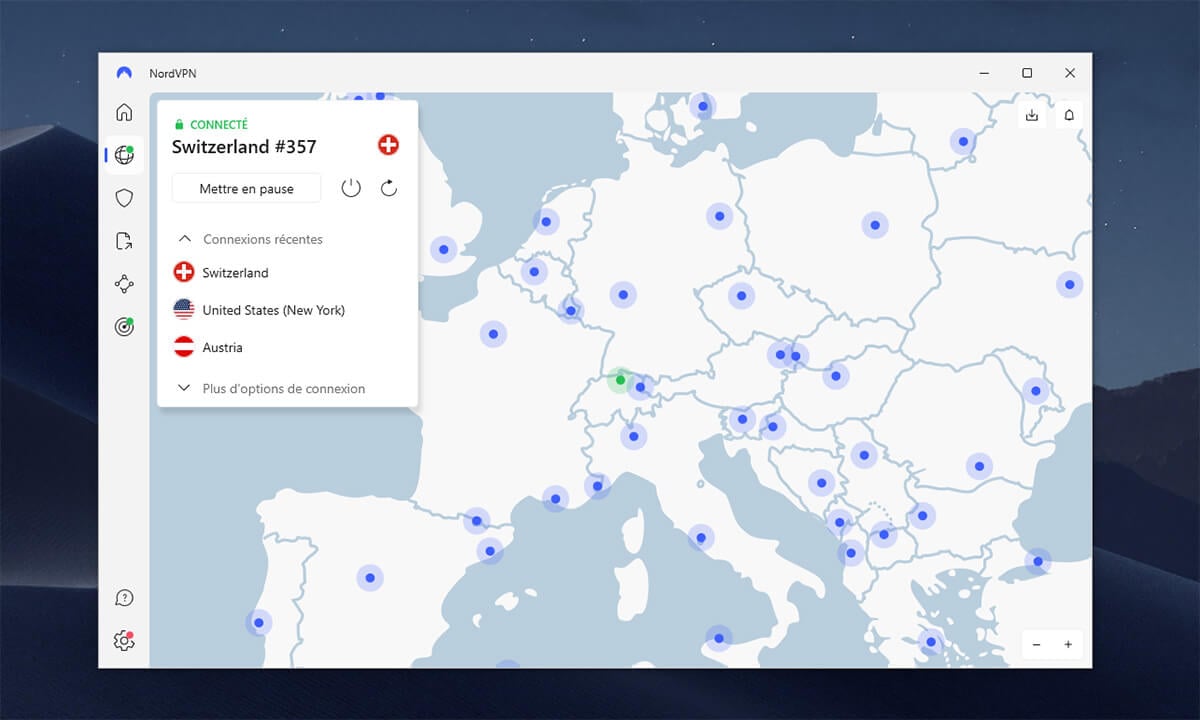Click the green connected Switzerland map marker
1200x720 pixels.
pyautogui.click(x=620, y=379)
